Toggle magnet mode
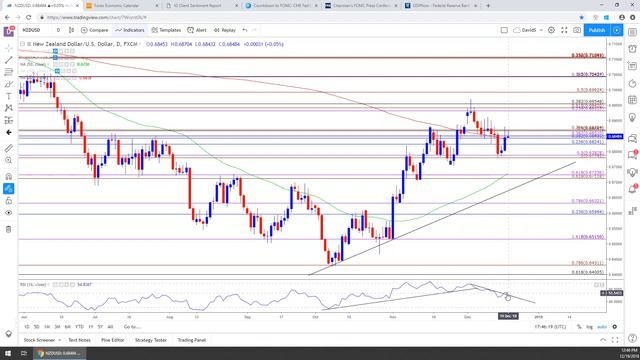This screenshot has width=640, height=360. click(9, 176)
